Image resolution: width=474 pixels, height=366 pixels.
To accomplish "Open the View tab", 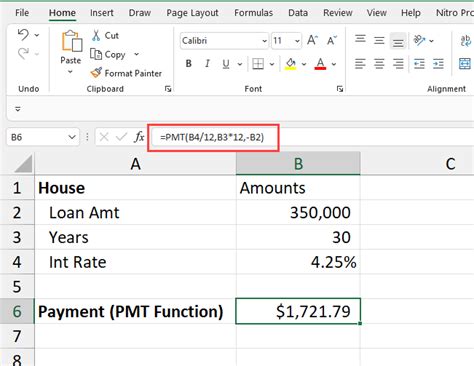I will point(377,13).
